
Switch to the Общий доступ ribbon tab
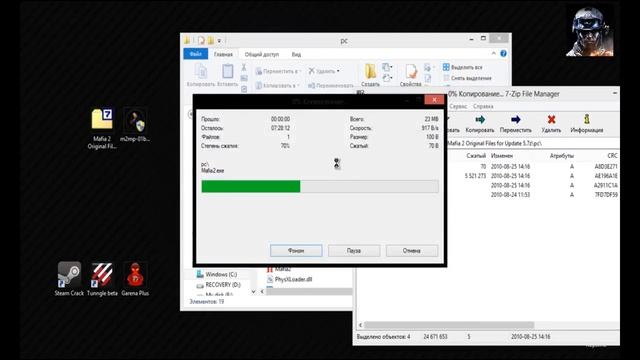262,54
